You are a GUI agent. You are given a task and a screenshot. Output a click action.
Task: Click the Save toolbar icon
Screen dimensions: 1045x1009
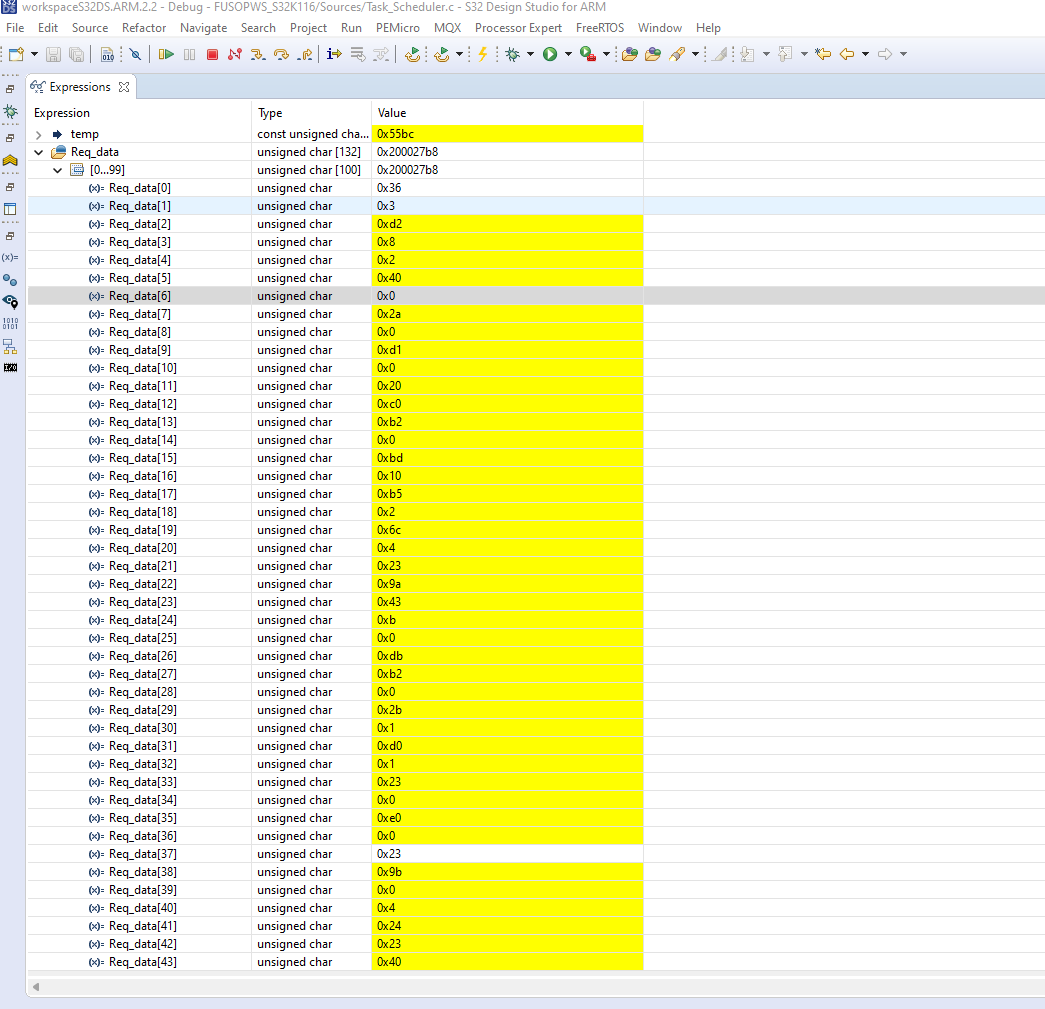tap(53, 54)
